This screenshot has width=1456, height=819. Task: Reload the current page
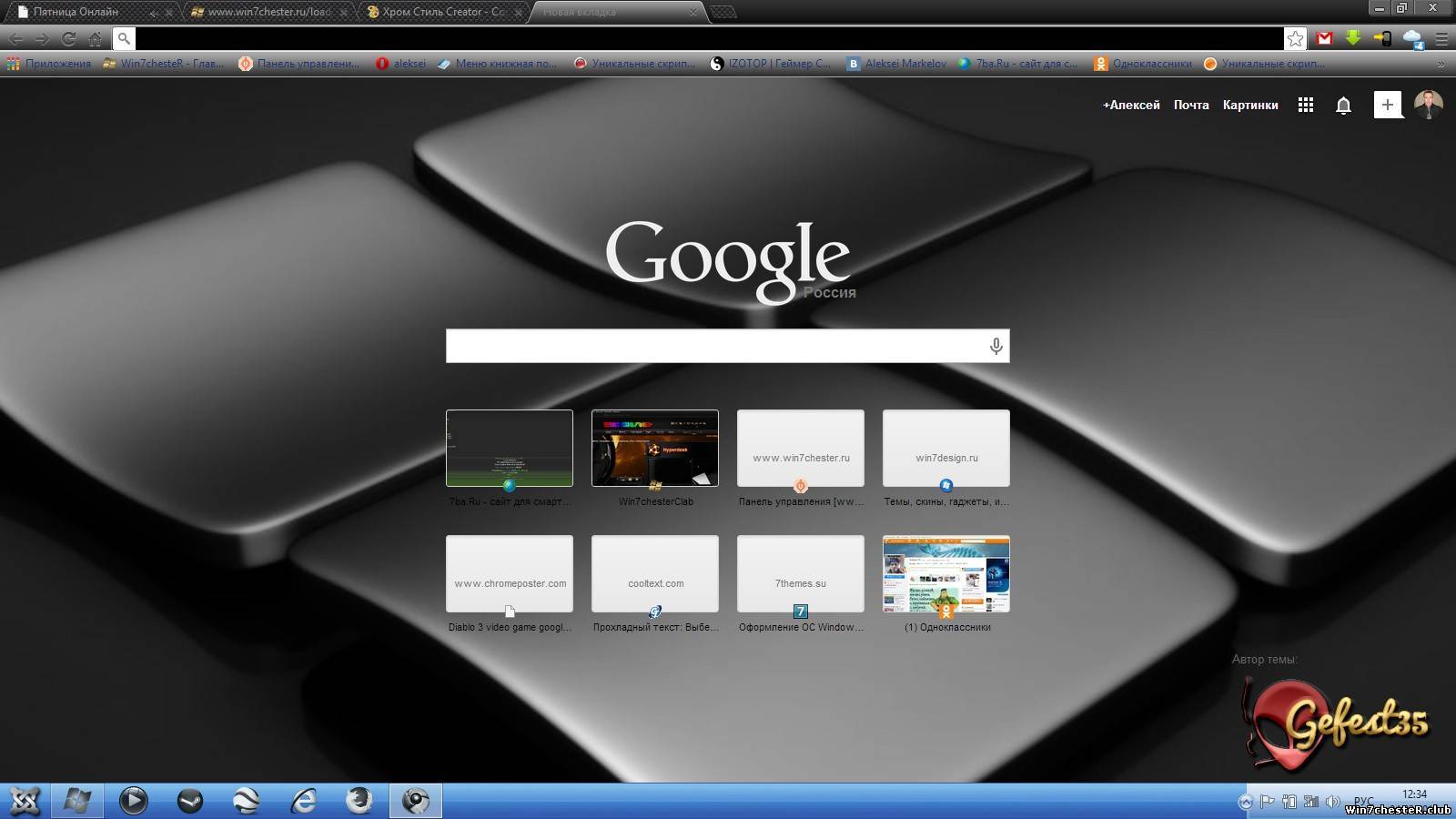68,38
